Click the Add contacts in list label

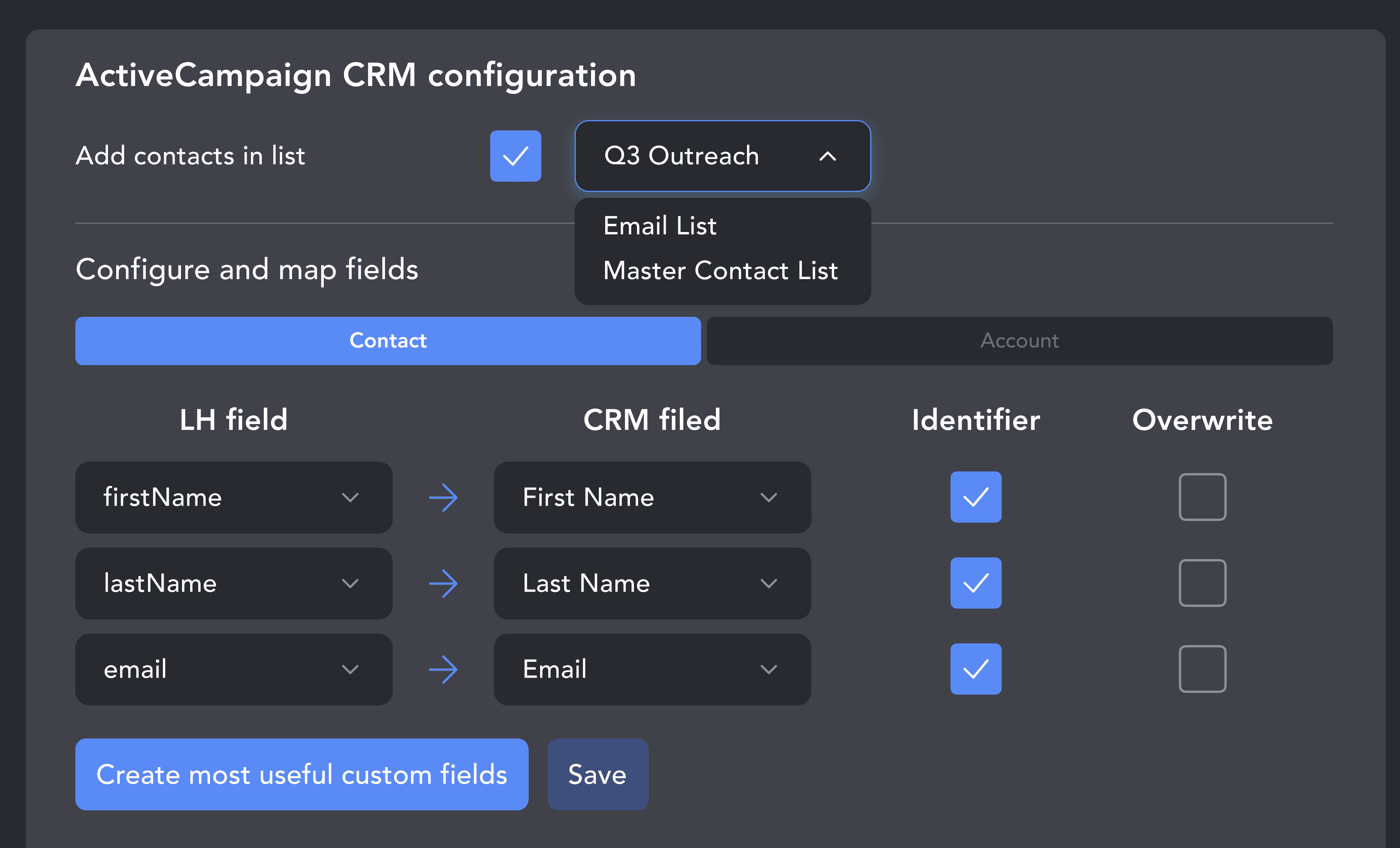[x=190, y=156]
